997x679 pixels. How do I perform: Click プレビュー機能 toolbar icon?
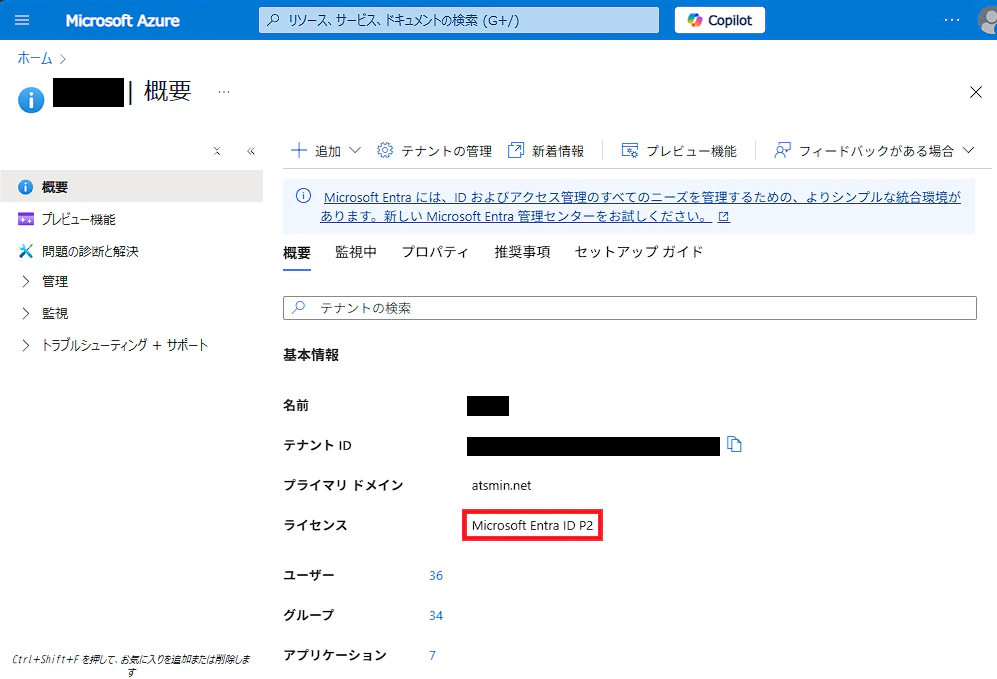[x=629, y=150]
